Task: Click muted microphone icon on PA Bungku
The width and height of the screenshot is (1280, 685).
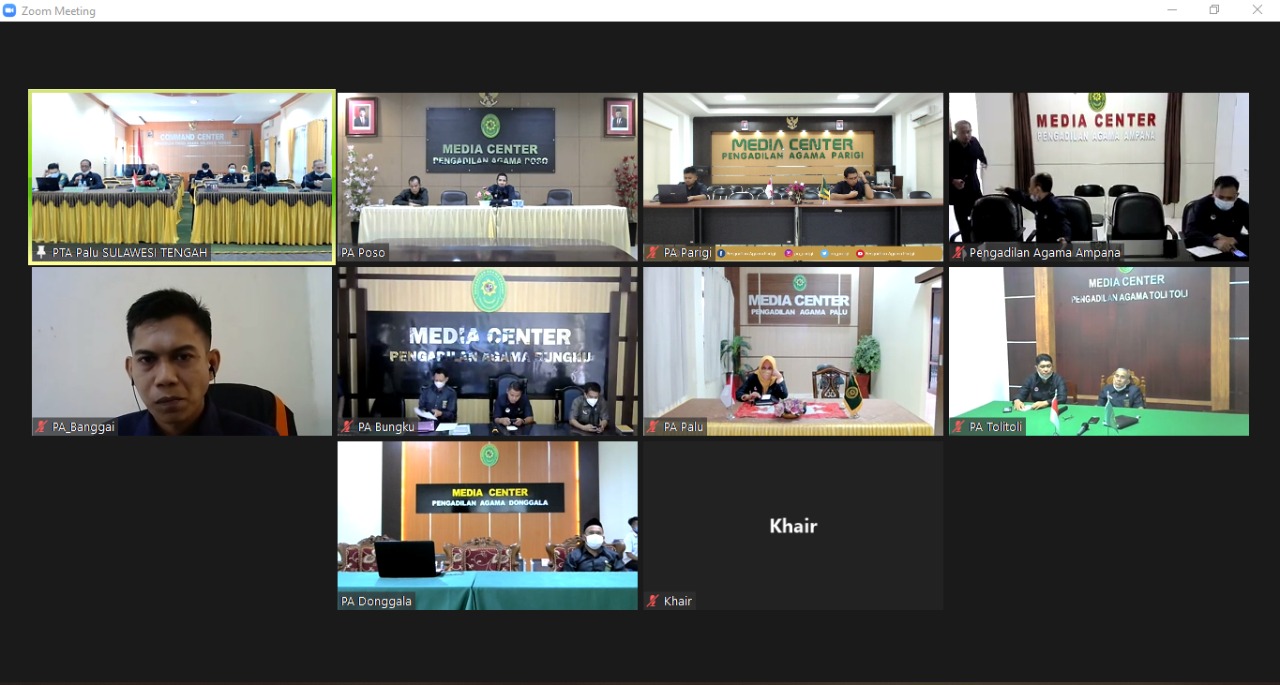Action: point(347,427)
